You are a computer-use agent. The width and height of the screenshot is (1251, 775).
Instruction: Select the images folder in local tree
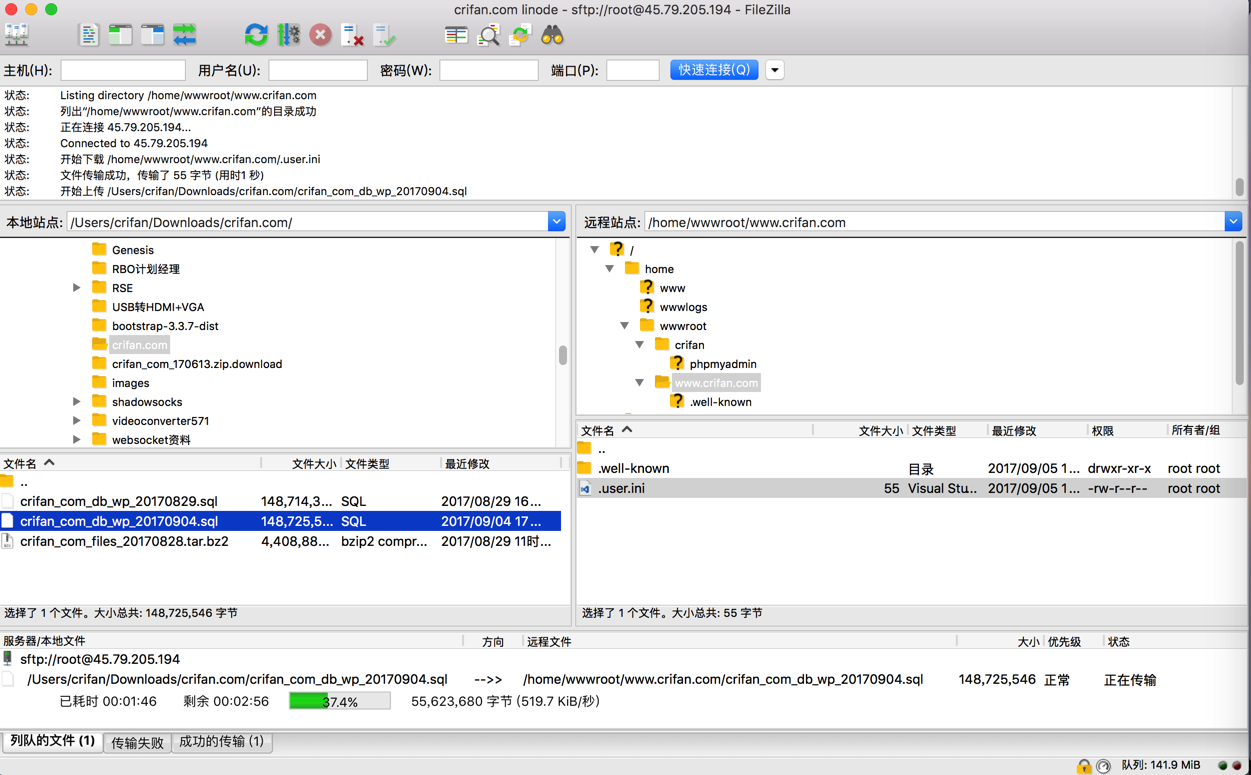point(130,383)
